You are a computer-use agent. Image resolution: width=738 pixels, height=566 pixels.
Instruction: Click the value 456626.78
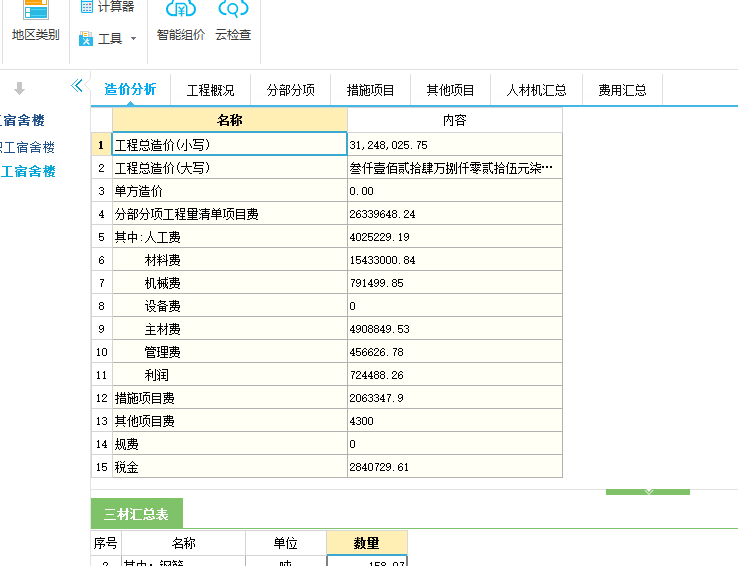pyautogui.click(x=455, y=352)
